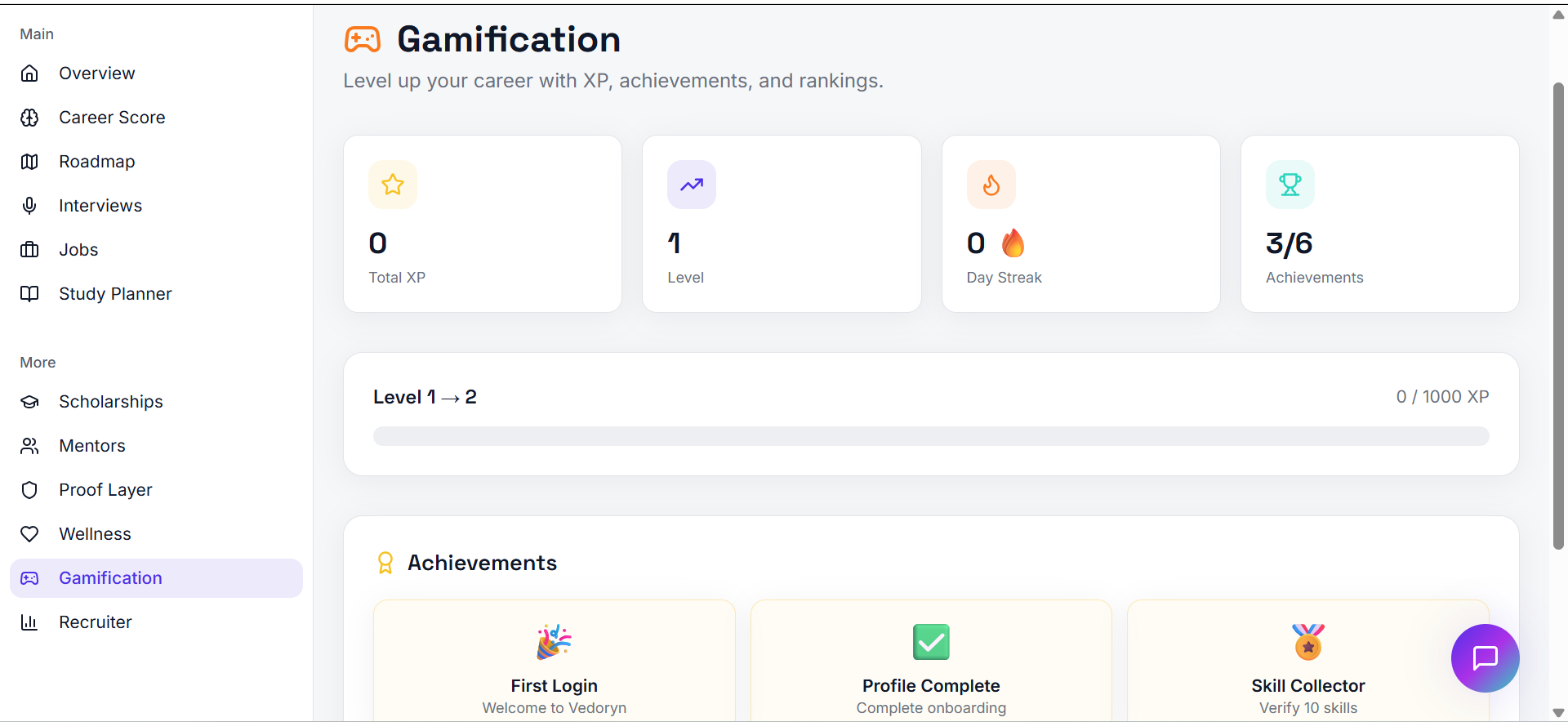Click the ribbon icon beside Achievements heading

[x=385, y=563]
